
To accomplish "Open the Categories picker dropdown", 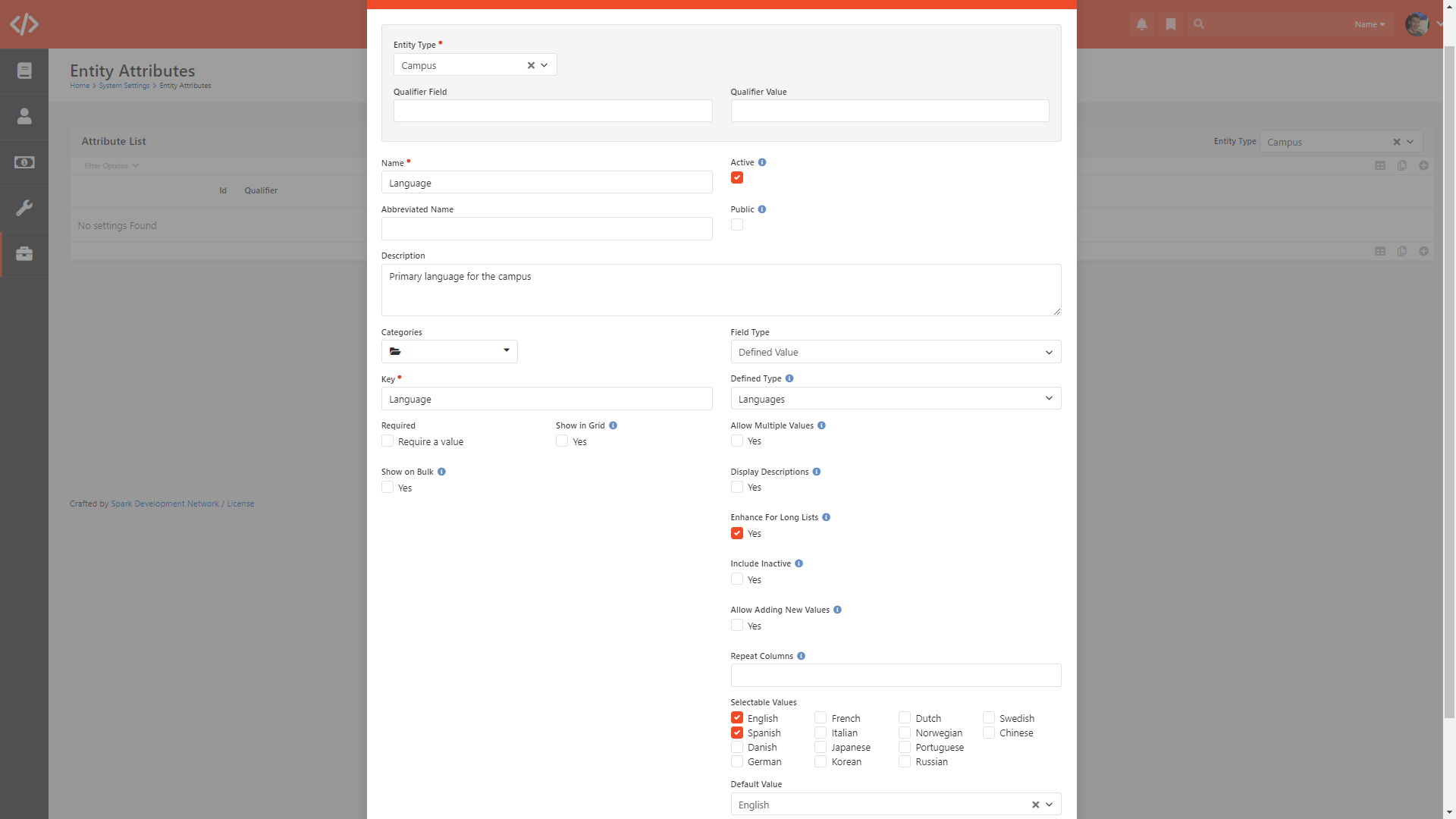I will (x=449, y=351).
